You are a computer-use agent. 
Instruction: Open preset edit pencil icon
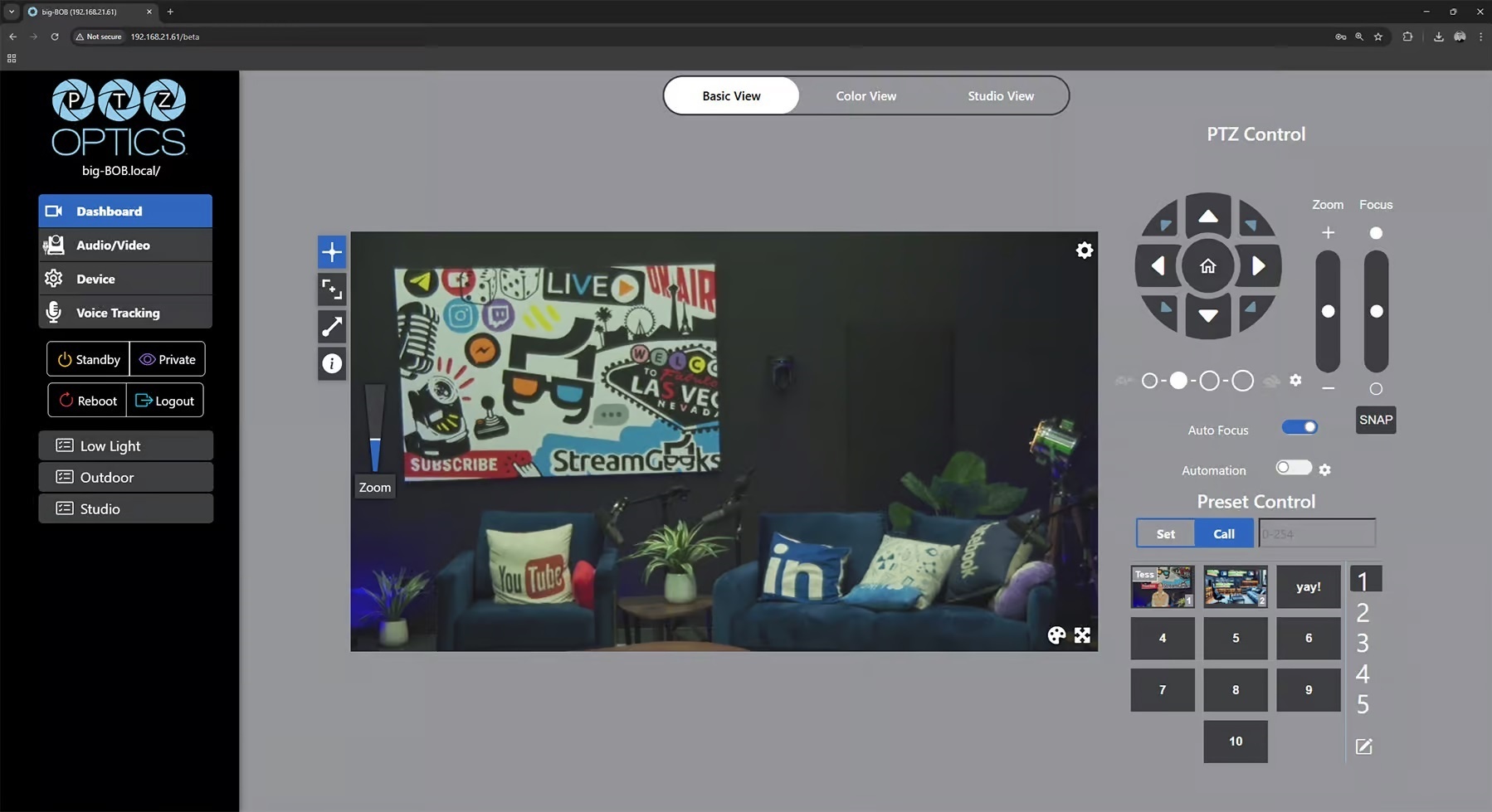(1363, 746)
